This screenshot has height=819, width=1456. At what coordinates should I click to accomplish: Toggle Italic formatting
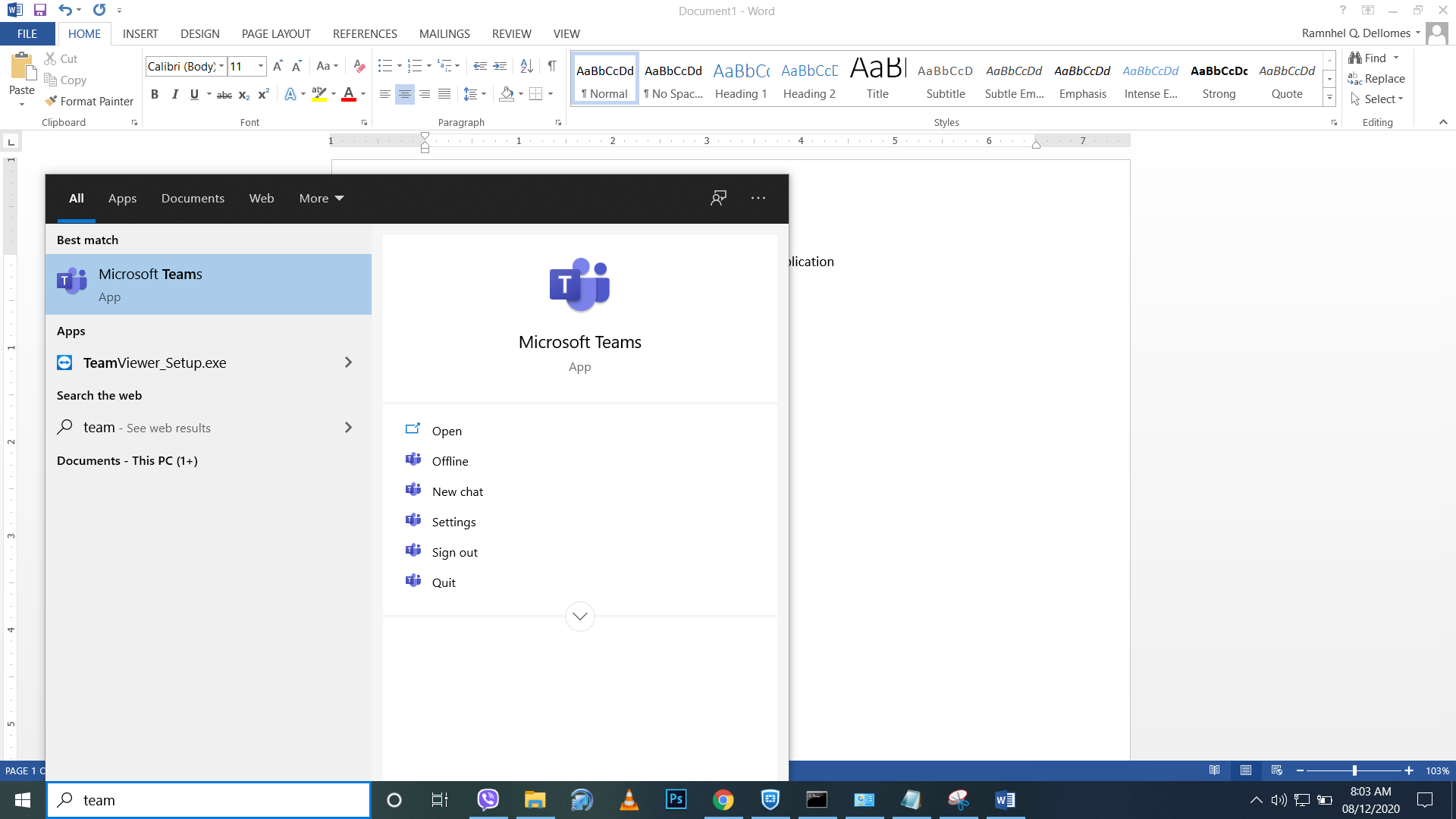(175, 94)
